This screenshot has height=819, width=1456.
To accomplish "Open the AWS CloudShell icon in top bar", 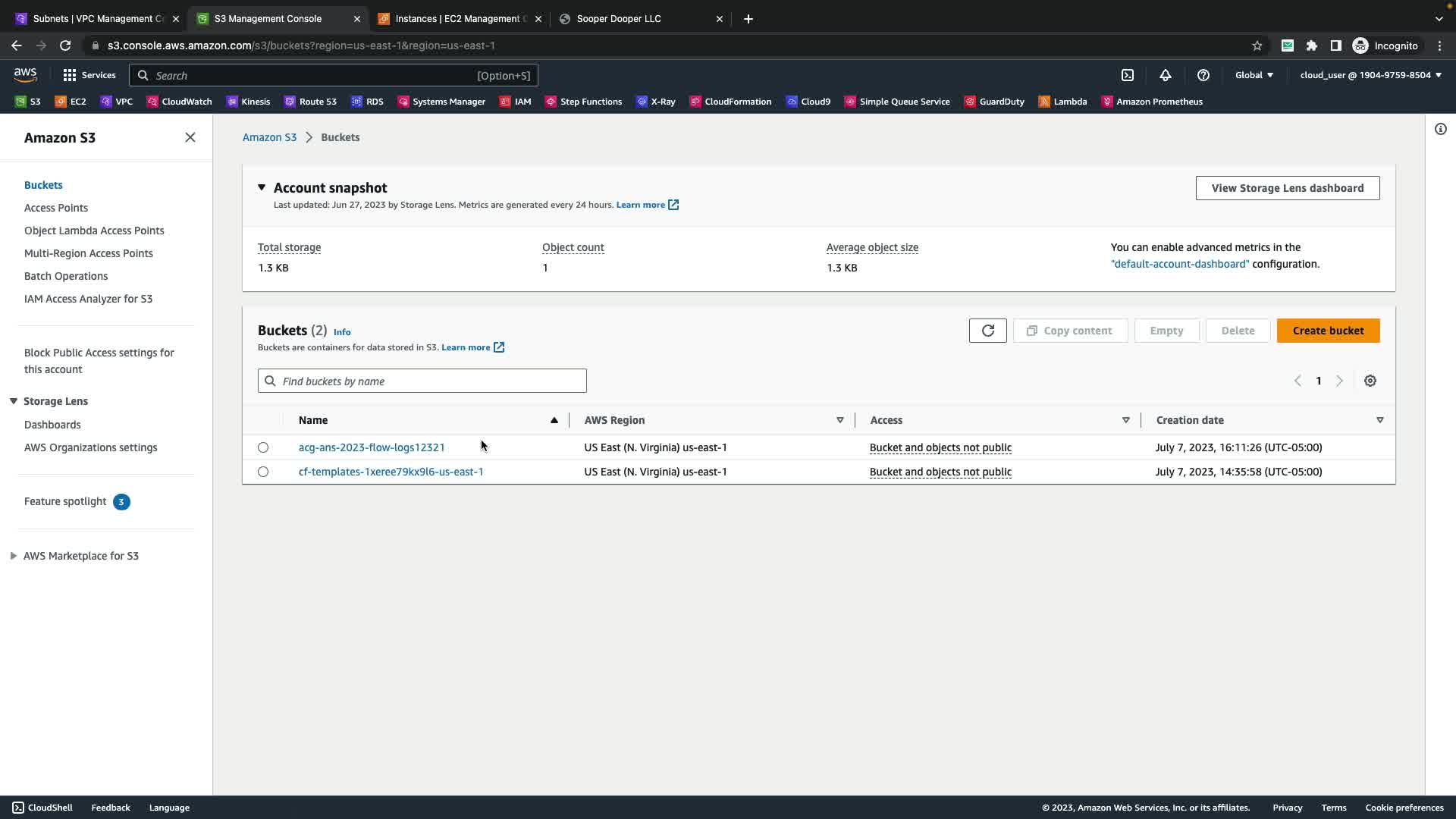I will click(1128, 75).
